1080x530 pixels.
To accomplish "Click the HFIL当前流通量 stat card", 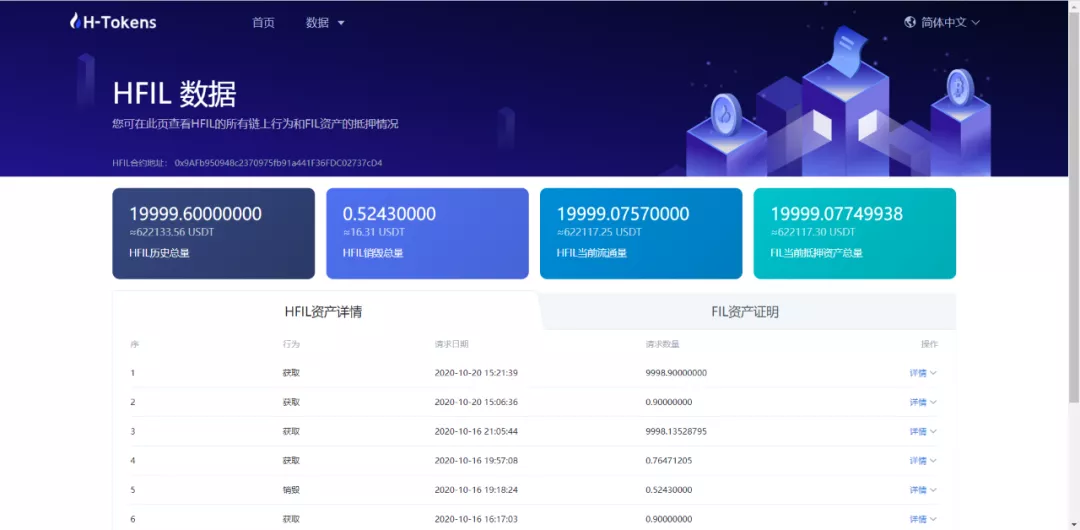I will [641, 234].
